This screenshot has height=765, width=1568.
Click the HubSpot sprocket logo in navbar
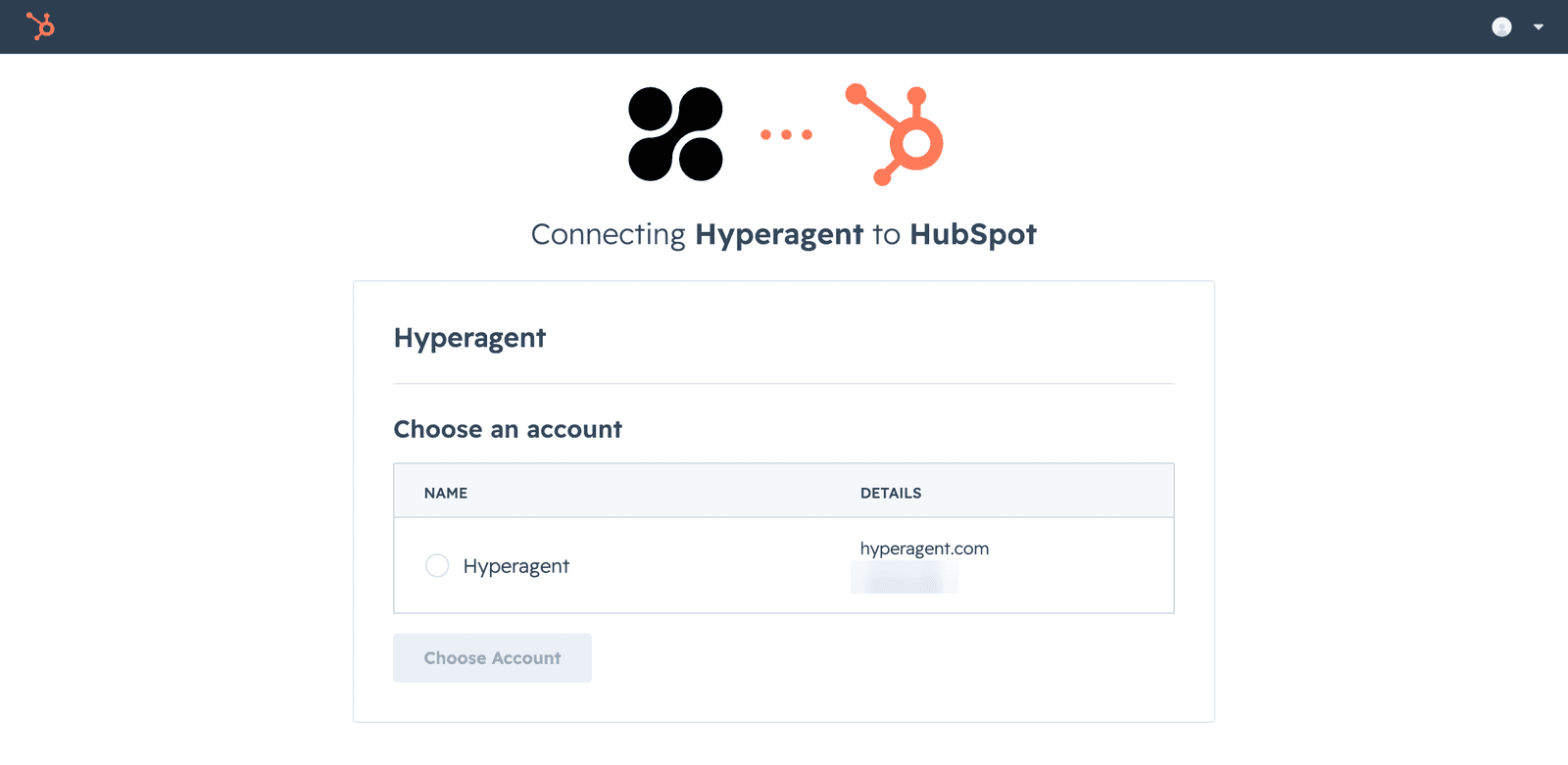click(x=40, y=25)
